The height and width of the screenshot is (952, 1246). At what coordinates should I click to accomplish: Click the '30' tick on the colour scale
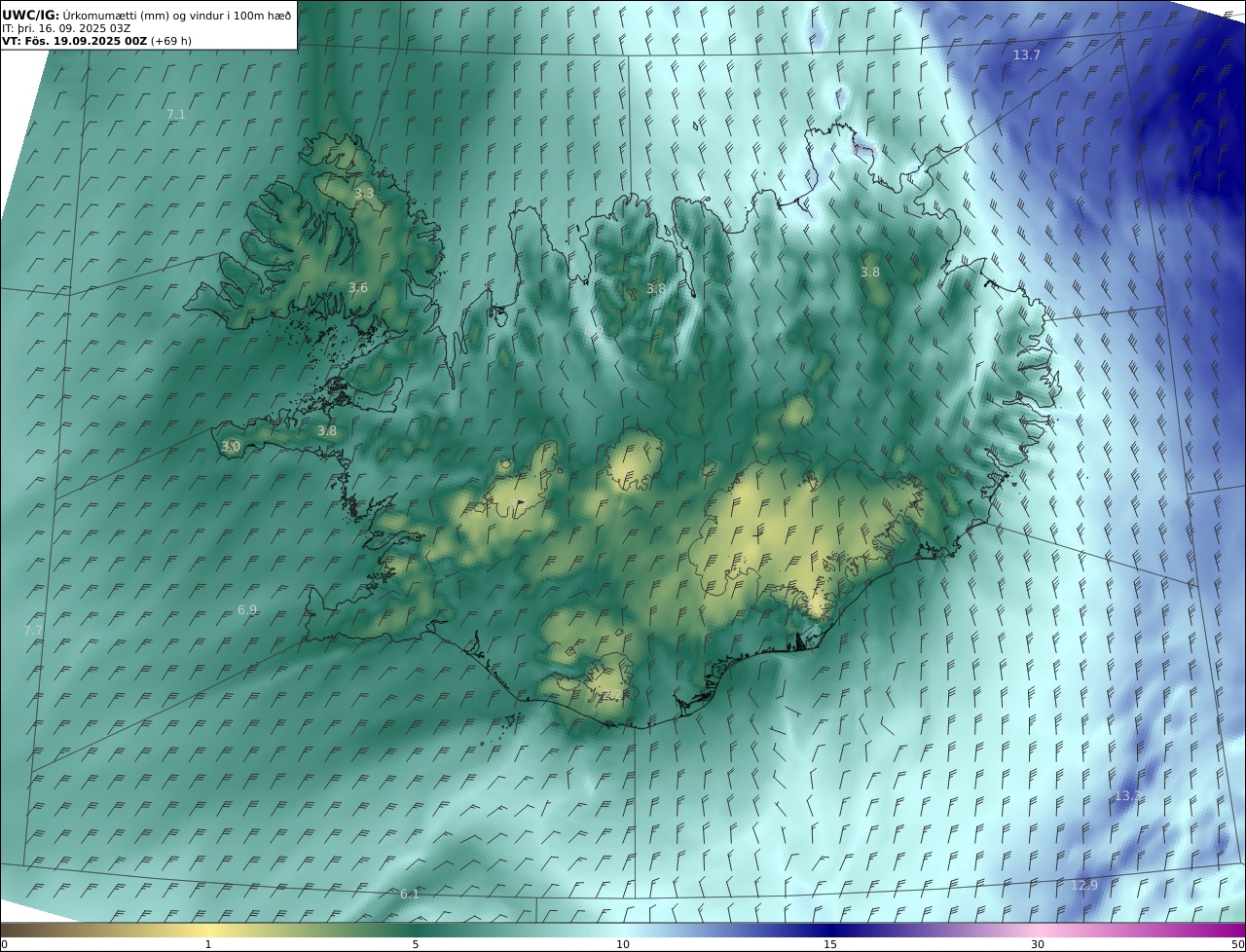click(x=1038, y=944)
